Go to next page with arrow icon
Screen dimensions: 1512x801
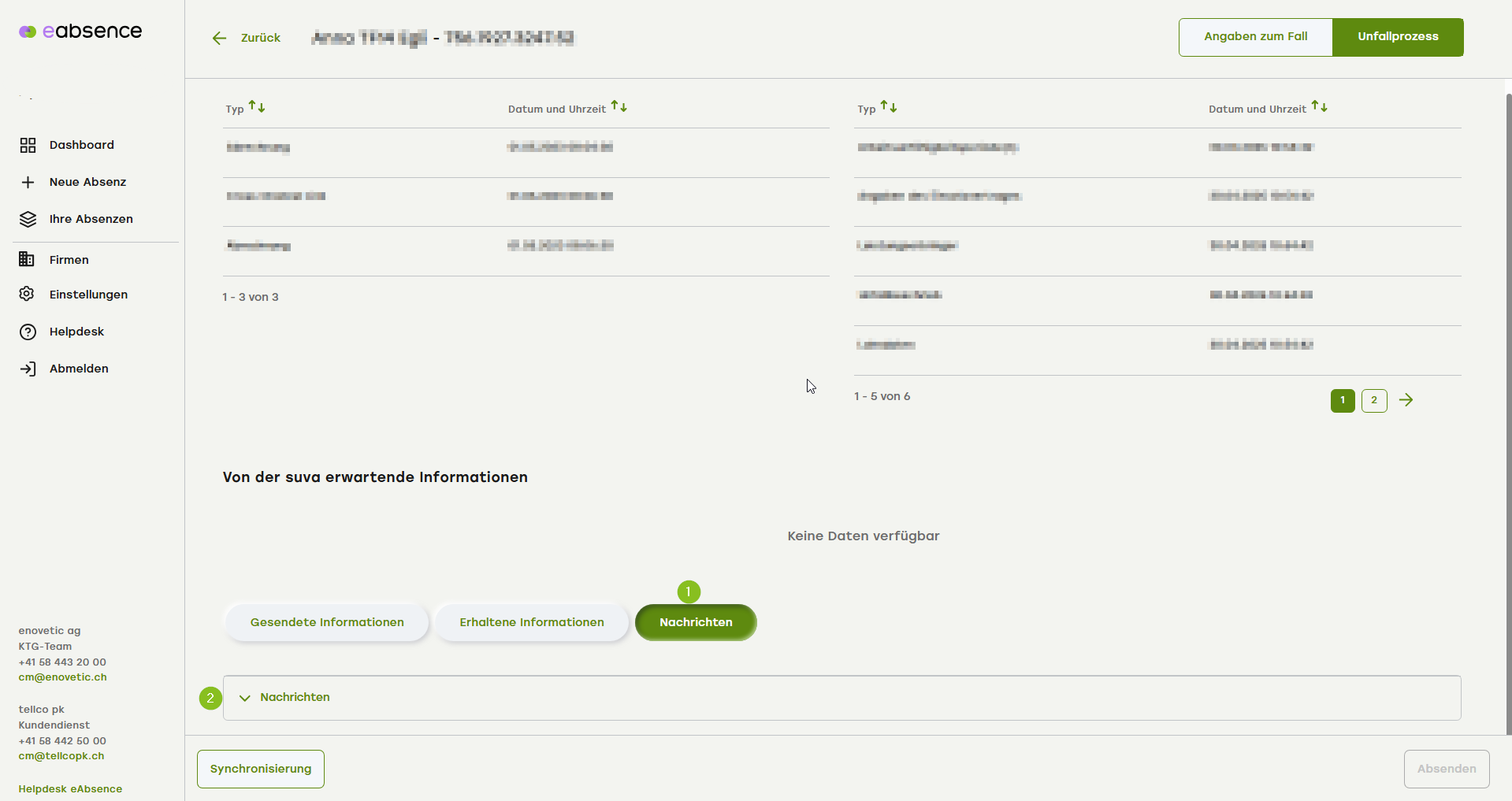coord(1406,400)
